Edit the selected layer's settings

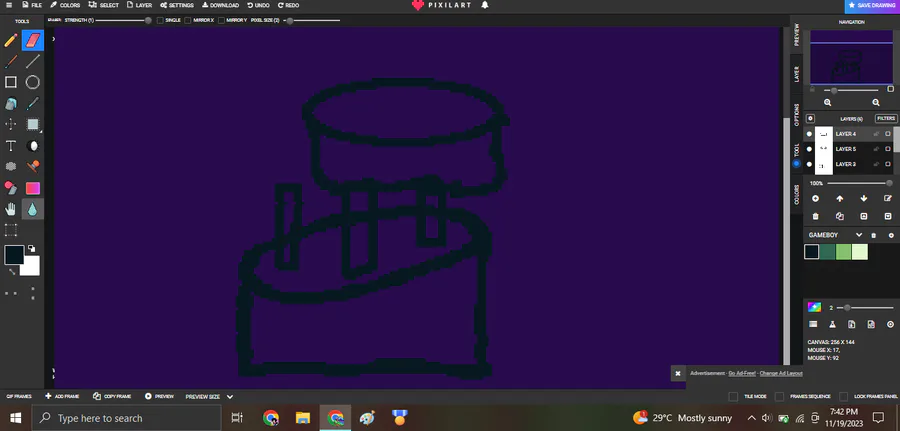(x=888, y=199)
